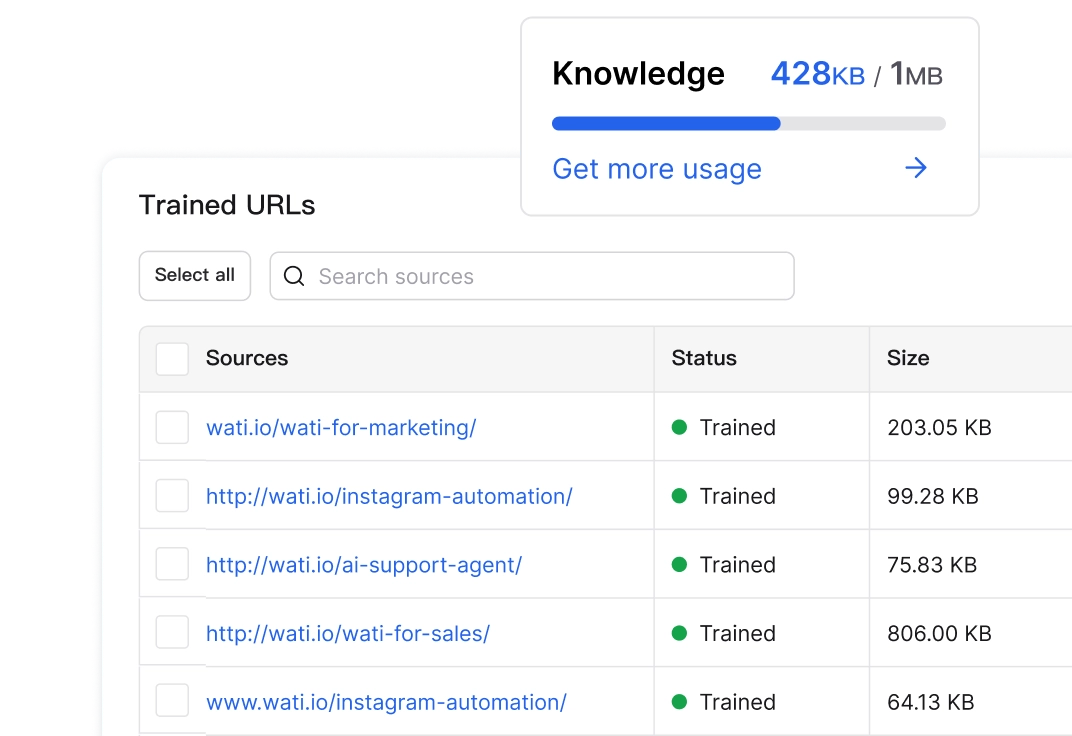1072x736 pixels.
Task: Select the checkbox for http://wati.io/ai-support-agent/
Action: tap(172, 565)
